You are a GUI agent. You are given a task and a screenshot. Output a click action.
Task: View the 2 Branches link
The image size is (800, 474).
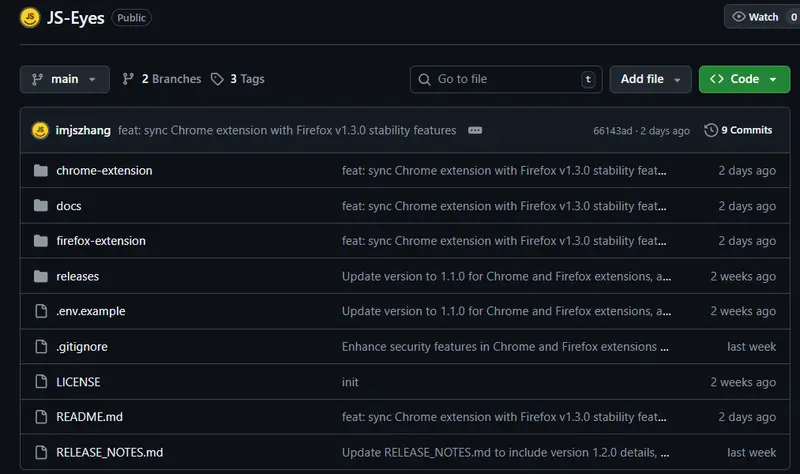[x=161, y=79]
